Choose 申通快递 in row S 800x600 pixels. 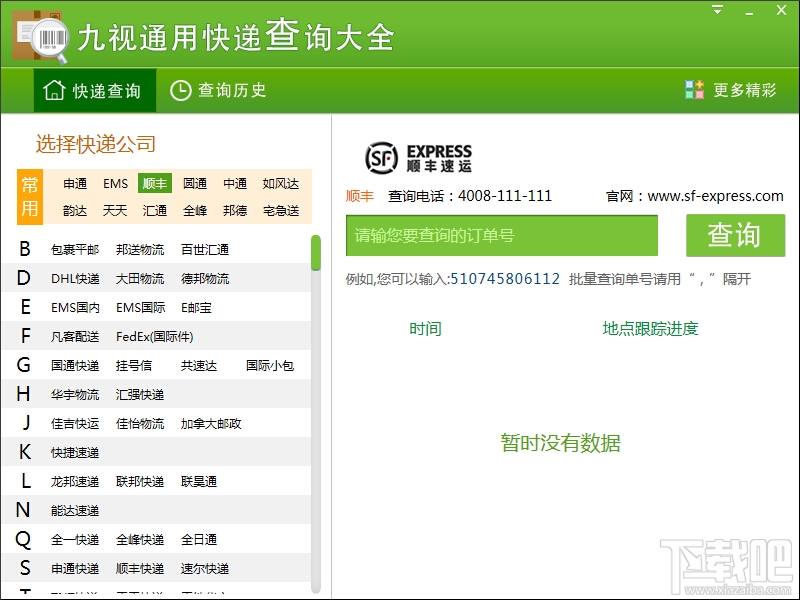coord(75,568)
